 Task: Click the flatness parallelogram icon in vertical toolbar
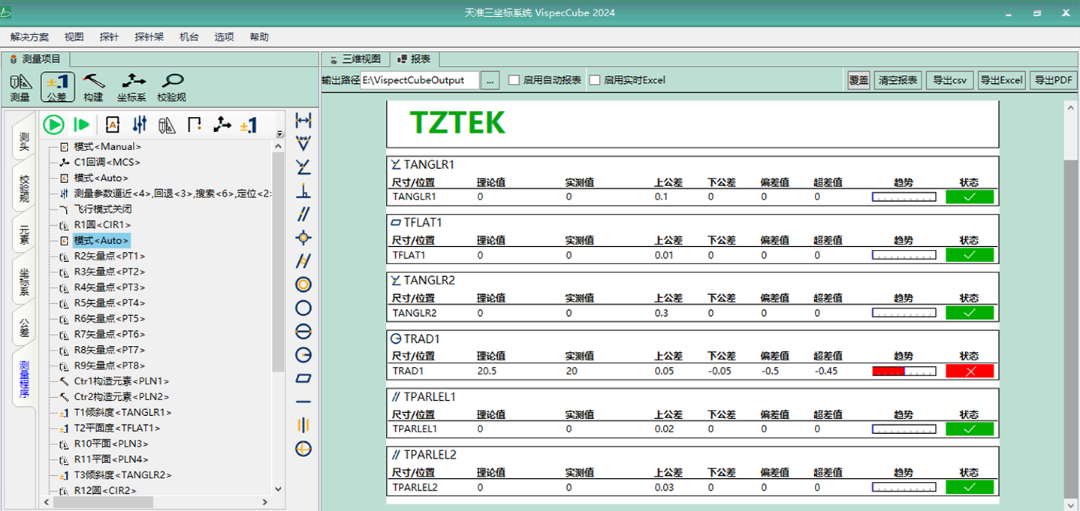(304, 378)
